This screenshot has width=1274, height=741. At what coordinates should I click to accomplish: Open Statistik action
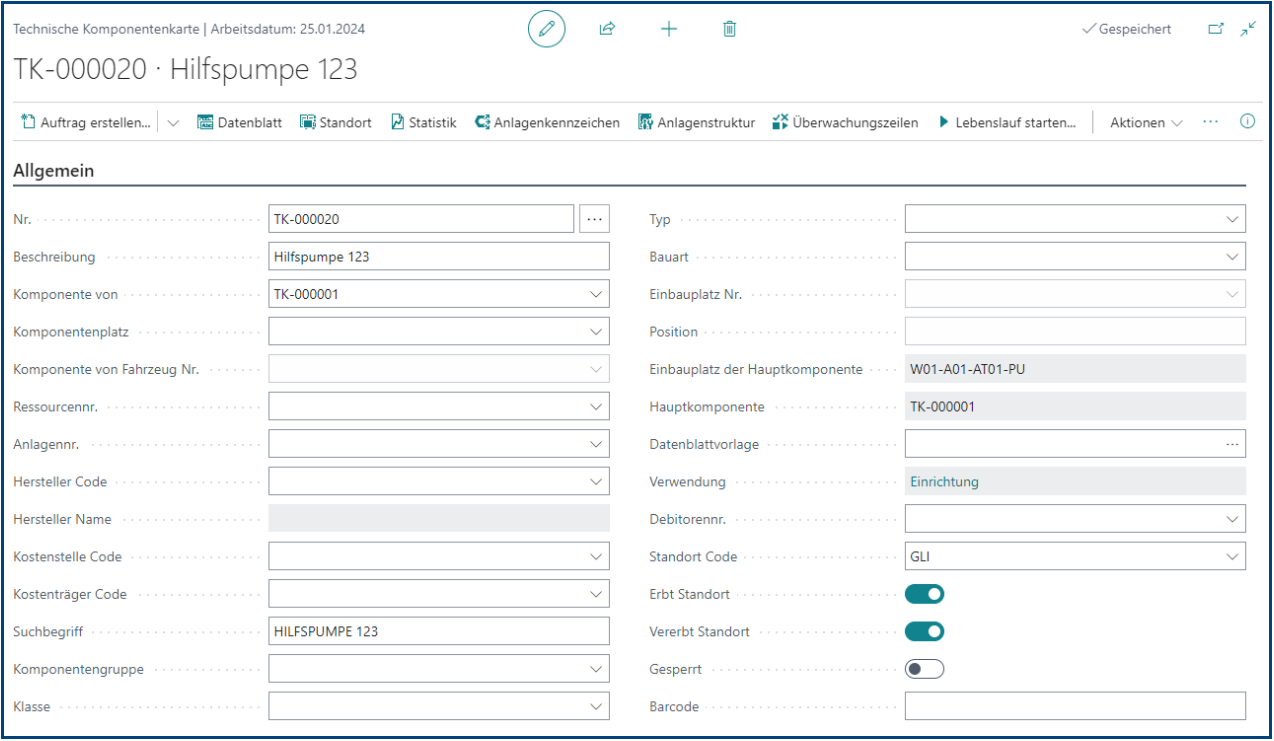[x=423, y=123]
